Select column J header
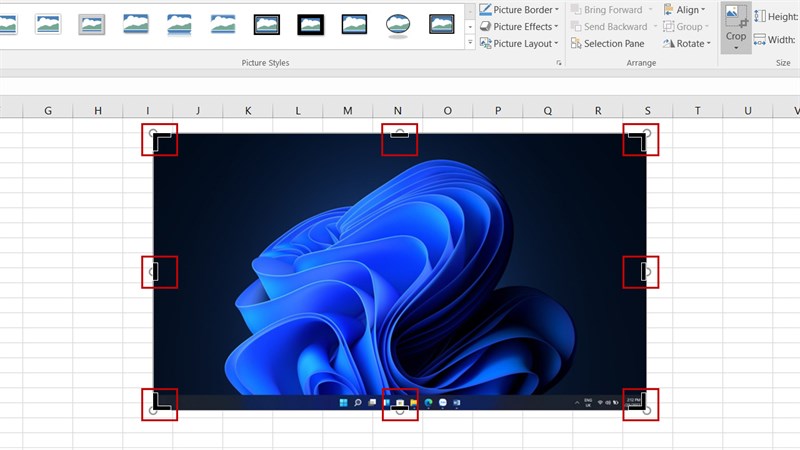Viewport: 800px width, 450px height. pyautogui.click(x=198, y=111)
